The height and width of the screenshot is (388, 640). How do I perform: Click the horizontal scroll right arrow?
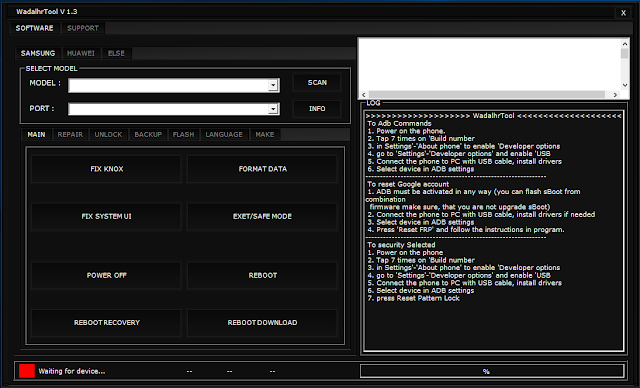point(615,95)
